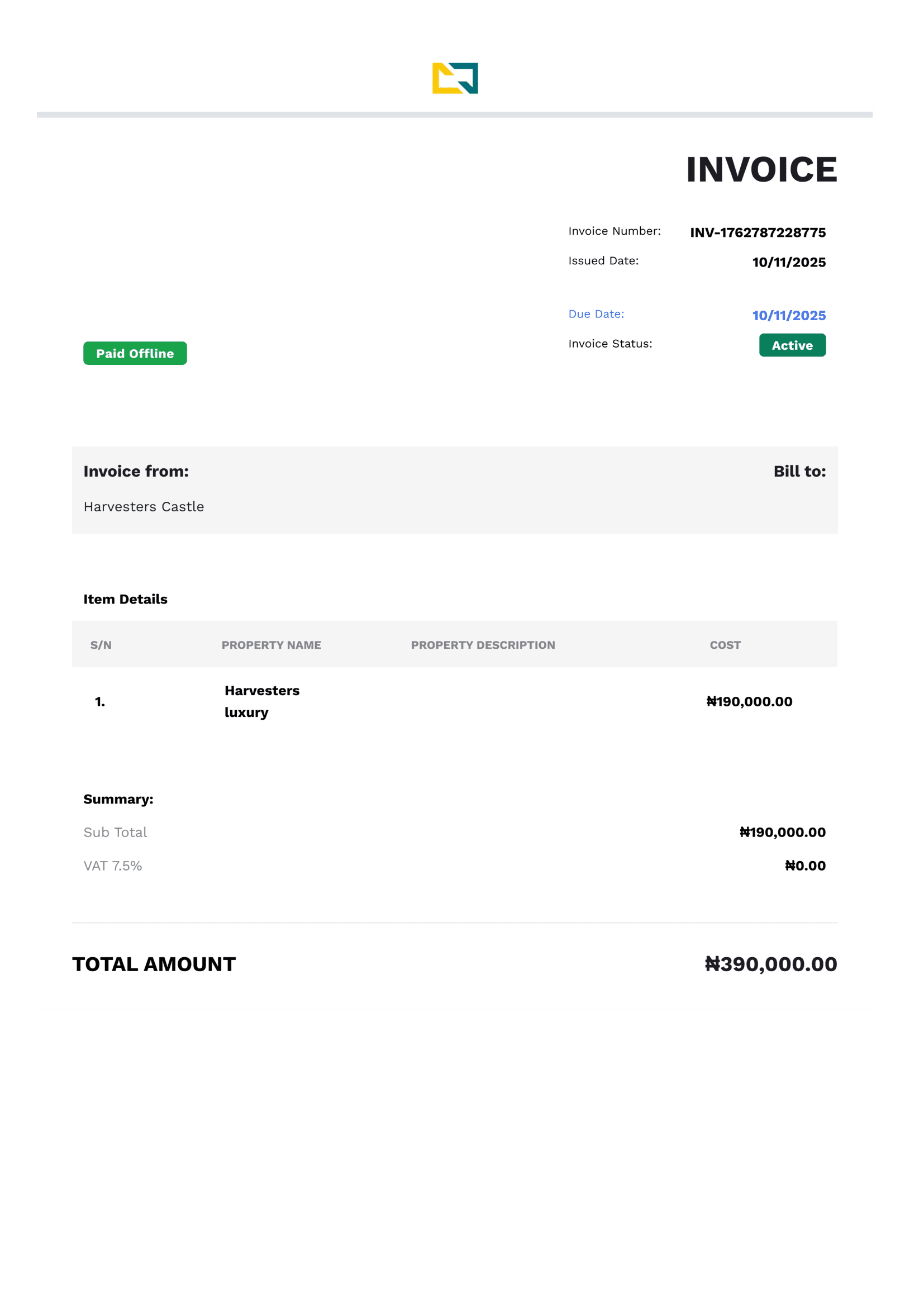The image size is (924, 1307).
Task: Click the Bill to heading
Action: click(799, 472)
